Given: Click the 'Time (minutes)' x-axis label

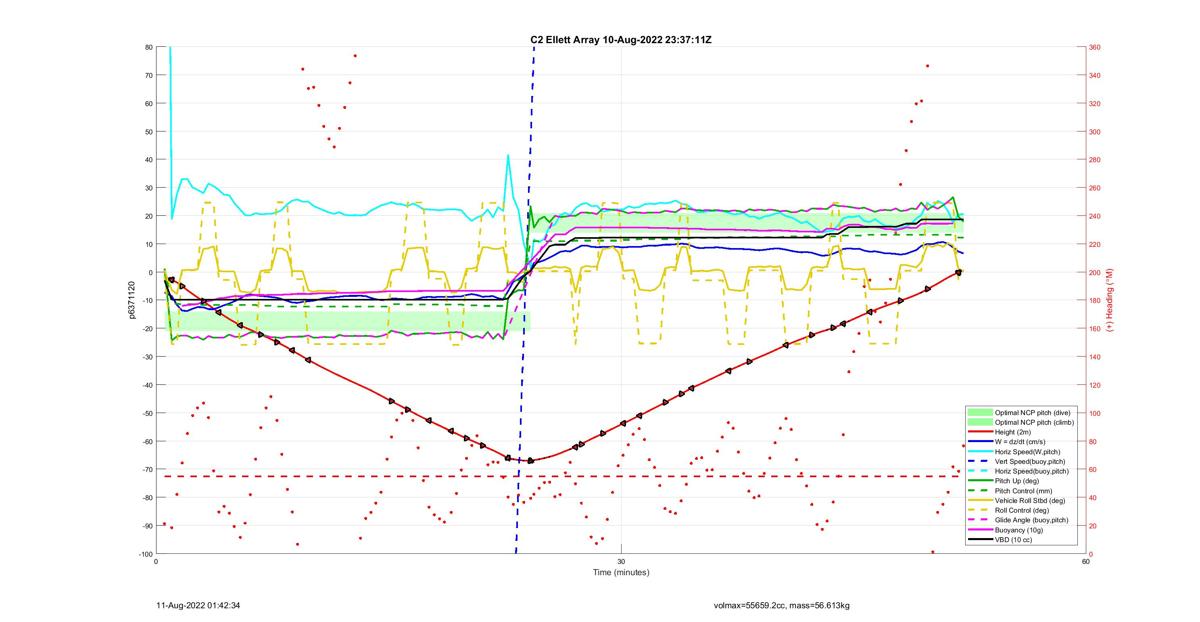Looking at the screenshot, I should tap(621, 573).
